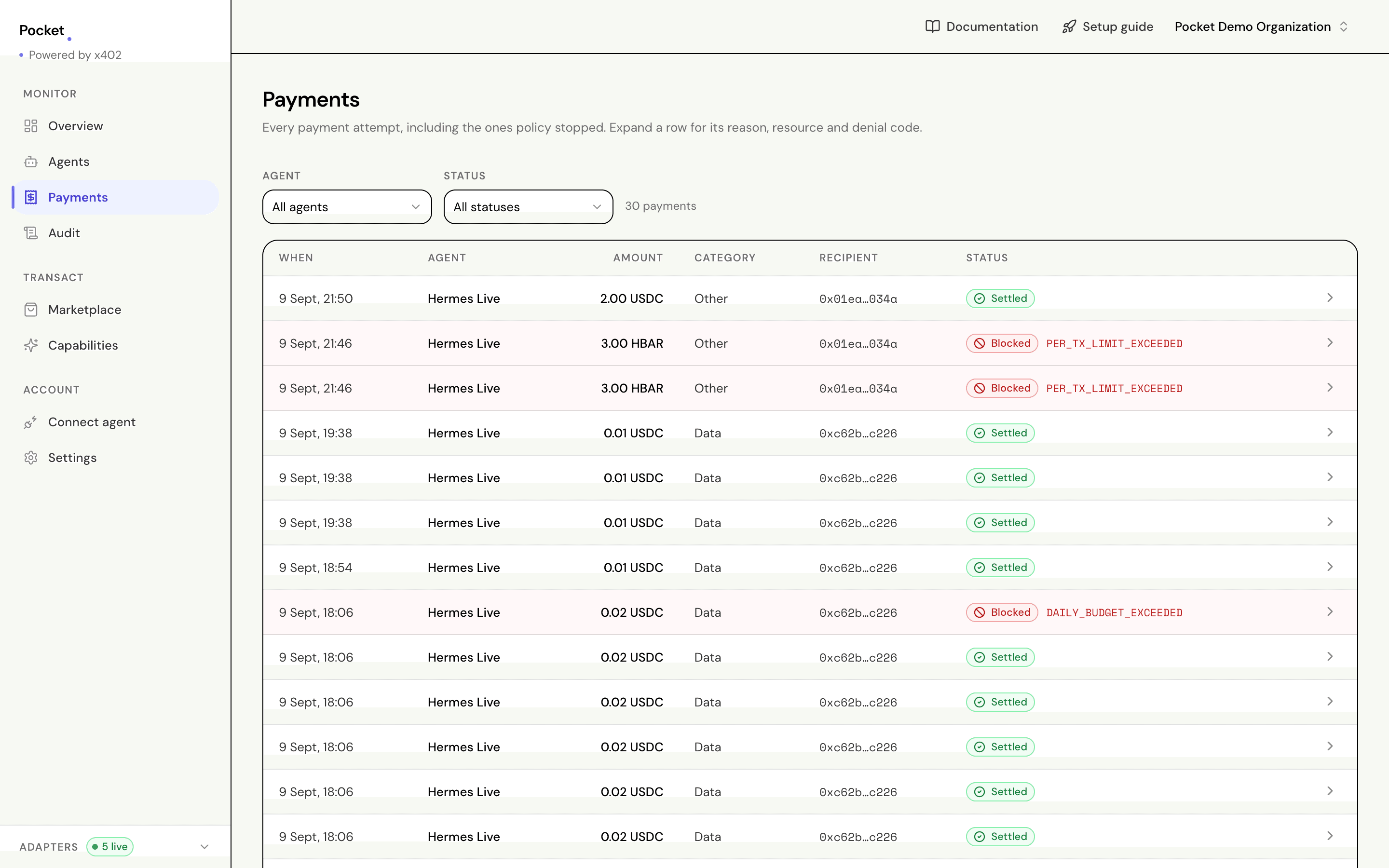Click the 30 payments count text
The height and width of the screenshot is (868, 1389).
point(660,206)
